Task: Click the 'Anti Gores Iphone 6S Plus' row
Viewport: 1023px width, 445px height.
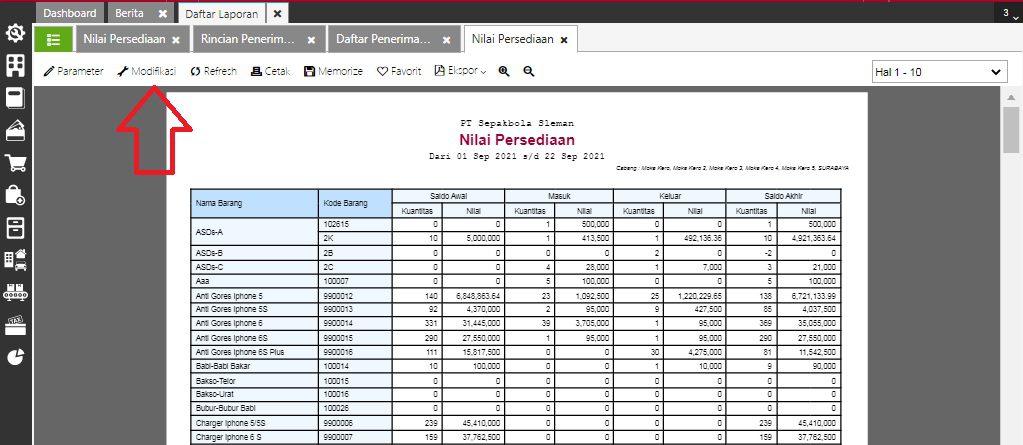Action: [515, 352]
